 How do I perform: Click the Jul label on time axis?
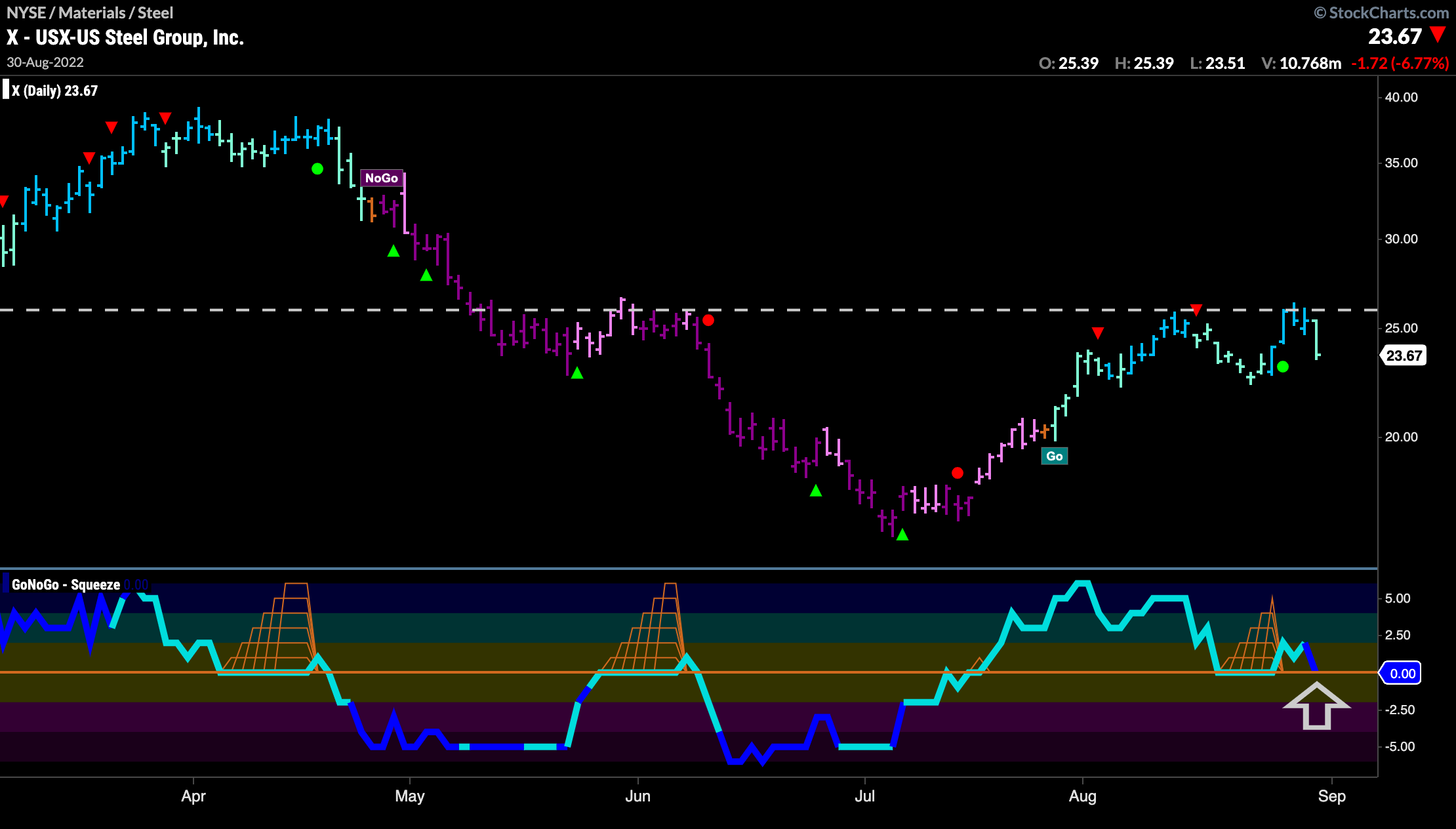click(x=864, y=796)
